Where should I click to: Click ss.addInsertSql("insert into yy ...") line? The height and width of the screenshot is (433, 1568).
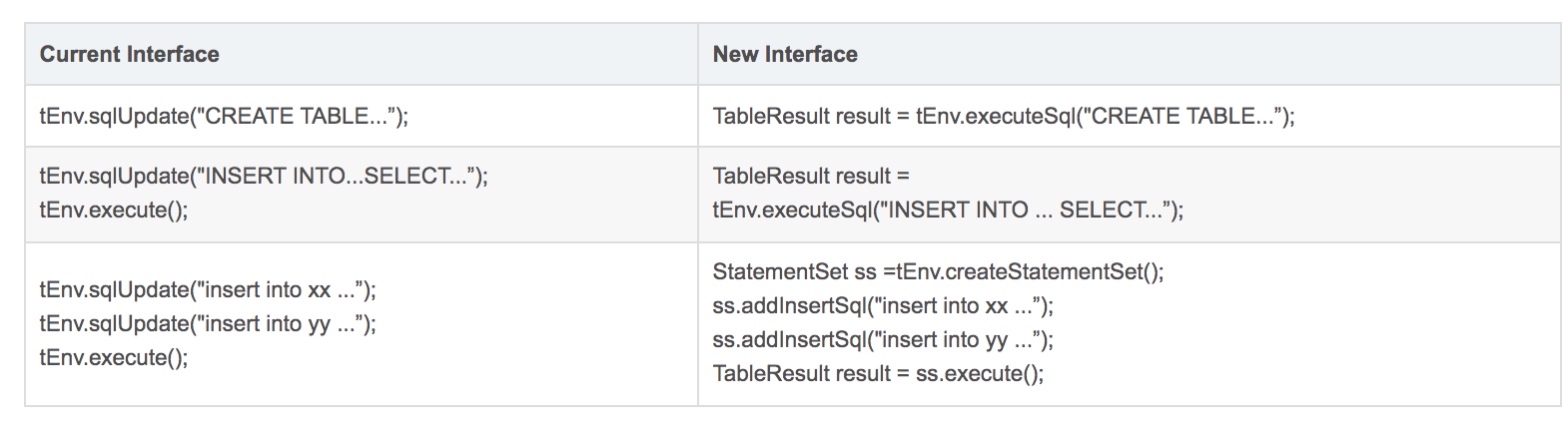coord(883,340)
